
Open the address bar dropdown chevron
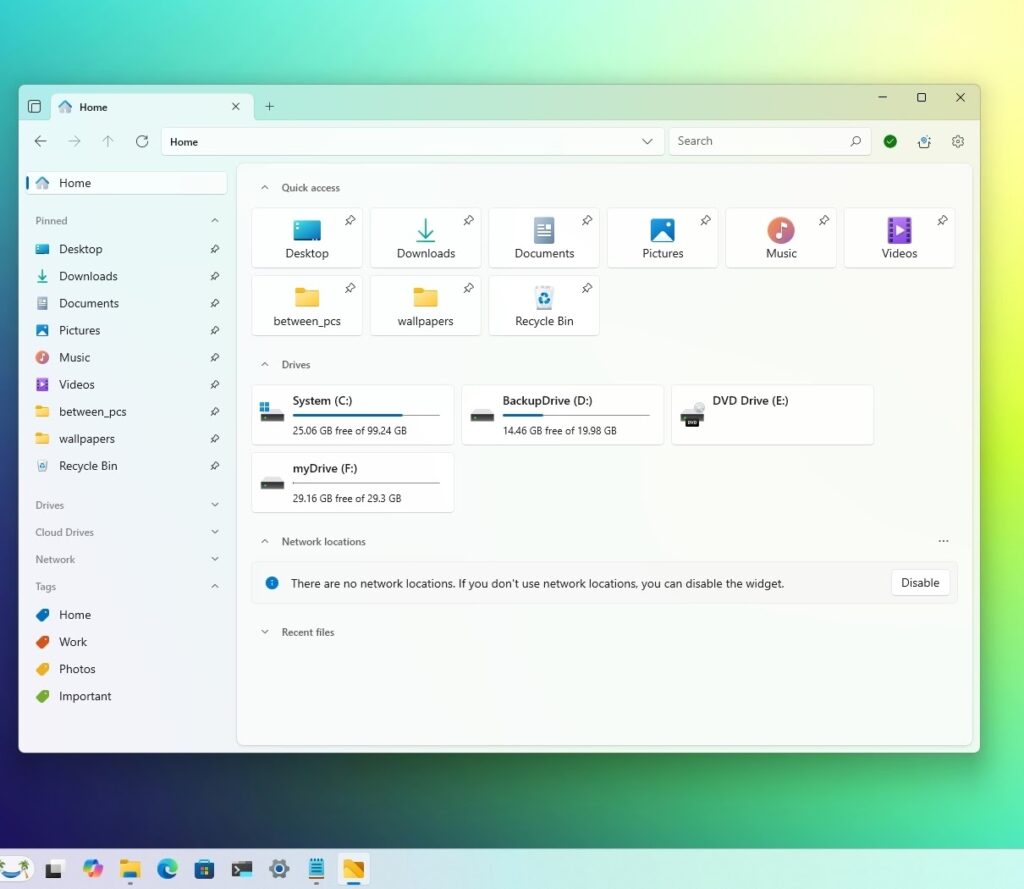pos(647,142)
